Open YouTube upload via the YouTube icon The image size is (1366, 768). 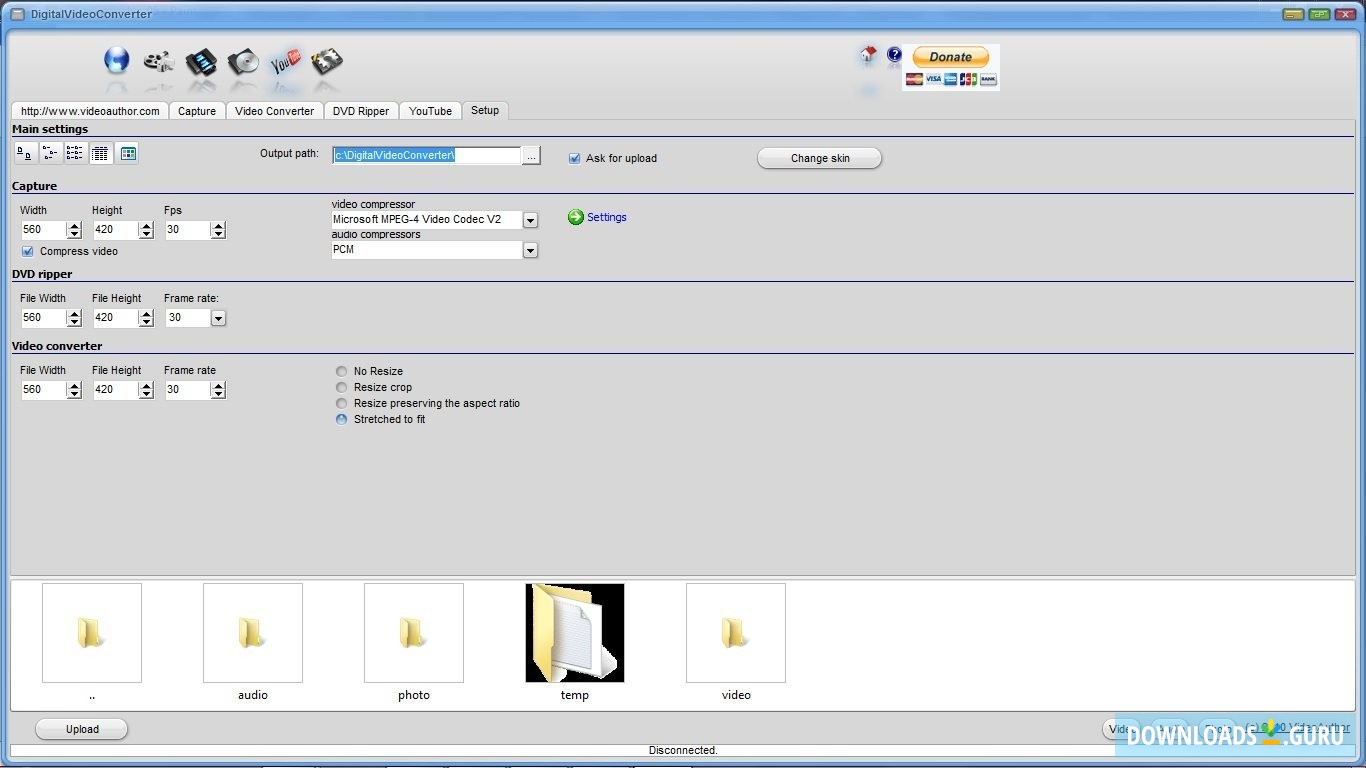coord(285,62)
